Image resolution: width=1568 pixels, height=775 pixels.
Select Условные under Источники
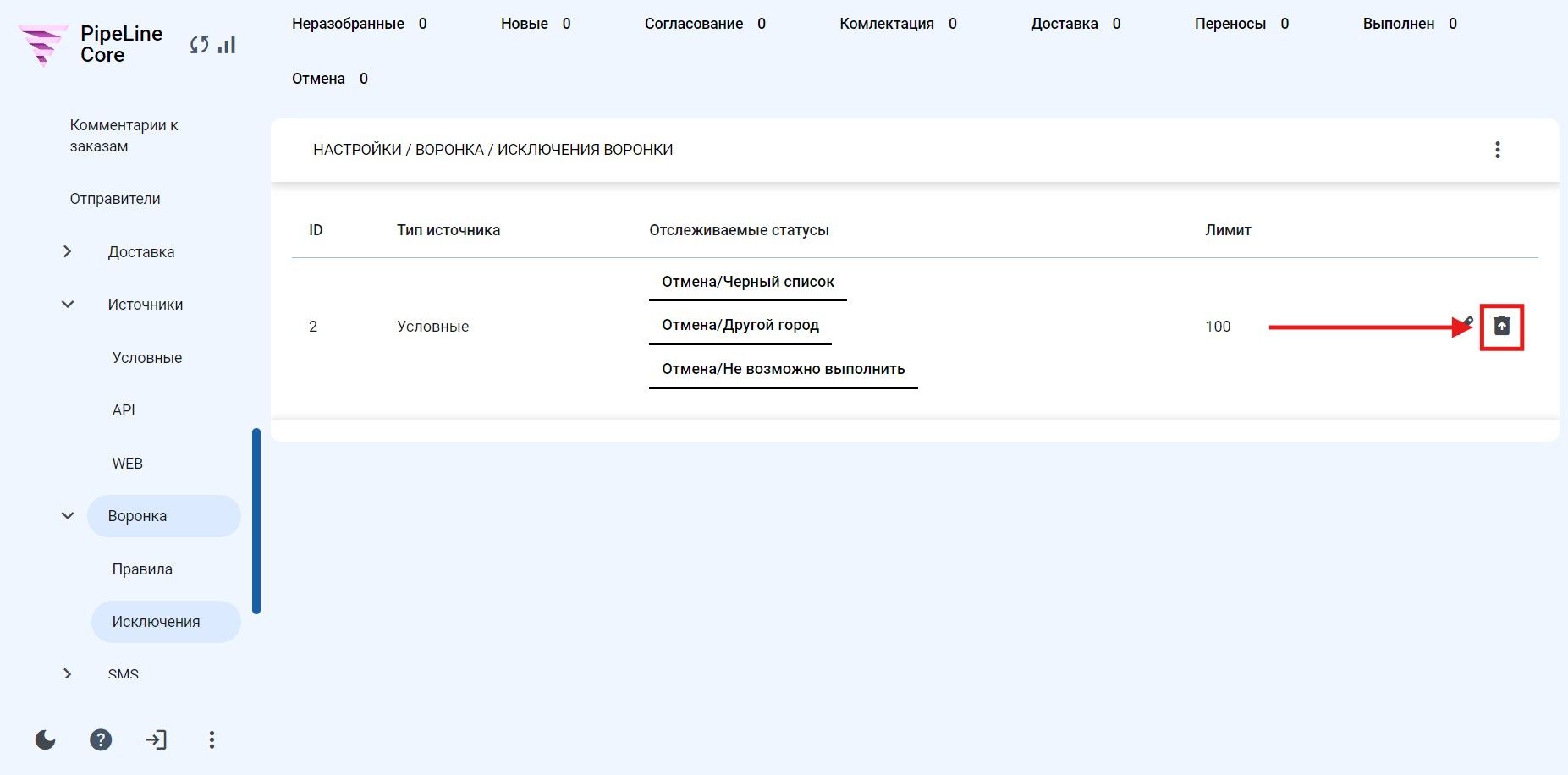(x=147, y=358)
